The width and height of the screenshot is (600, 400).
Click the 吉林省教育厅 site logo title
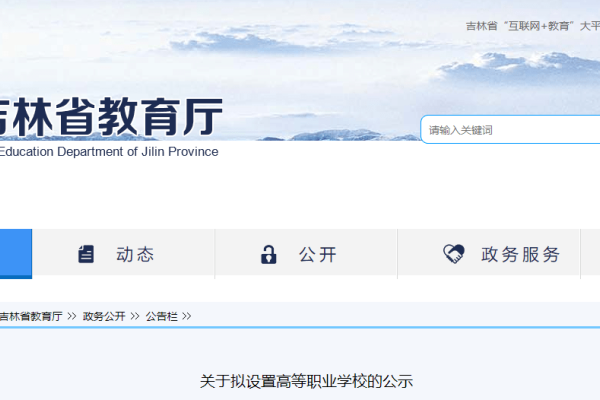(111, 116)
